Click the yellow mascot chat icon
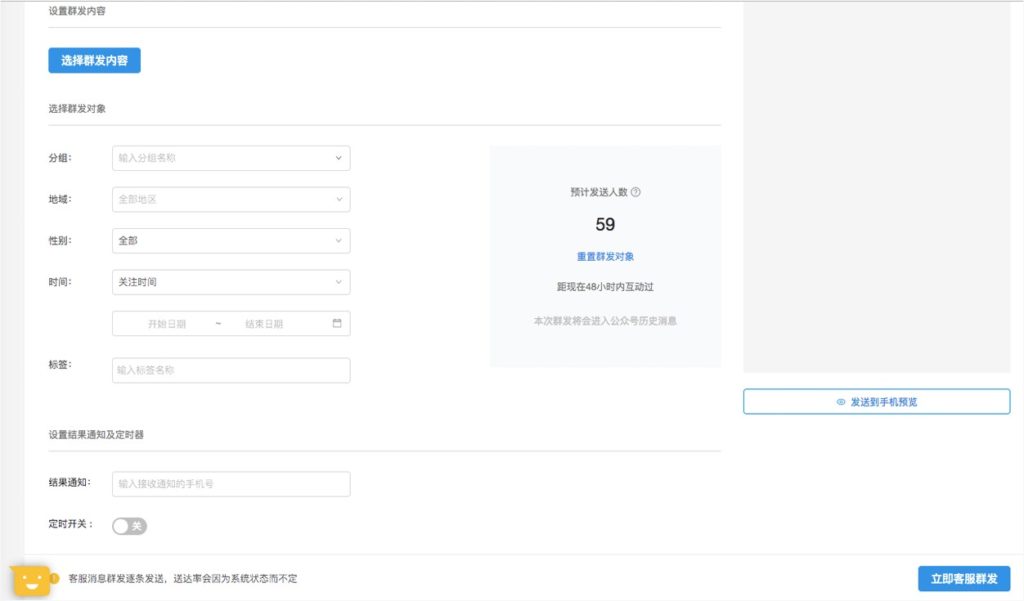The height and width of the screenshot is (601, 1024). point(31,579)
